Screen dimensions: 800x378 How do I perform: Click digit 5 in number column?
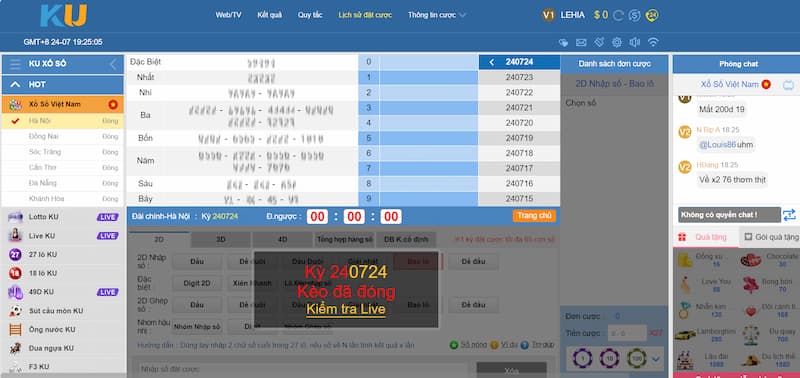click(368, 138)
